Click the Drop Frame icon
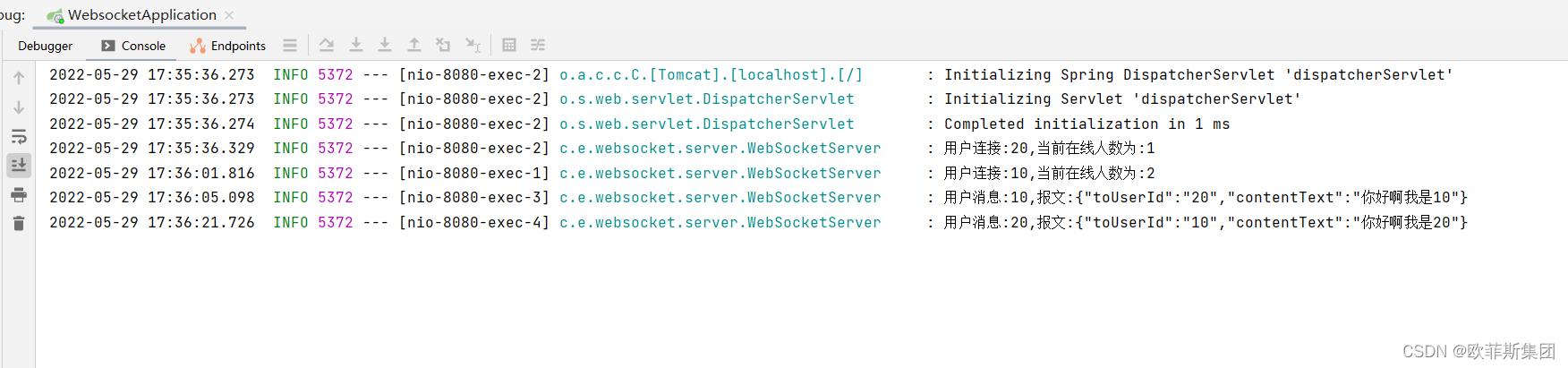 (443, 45)
